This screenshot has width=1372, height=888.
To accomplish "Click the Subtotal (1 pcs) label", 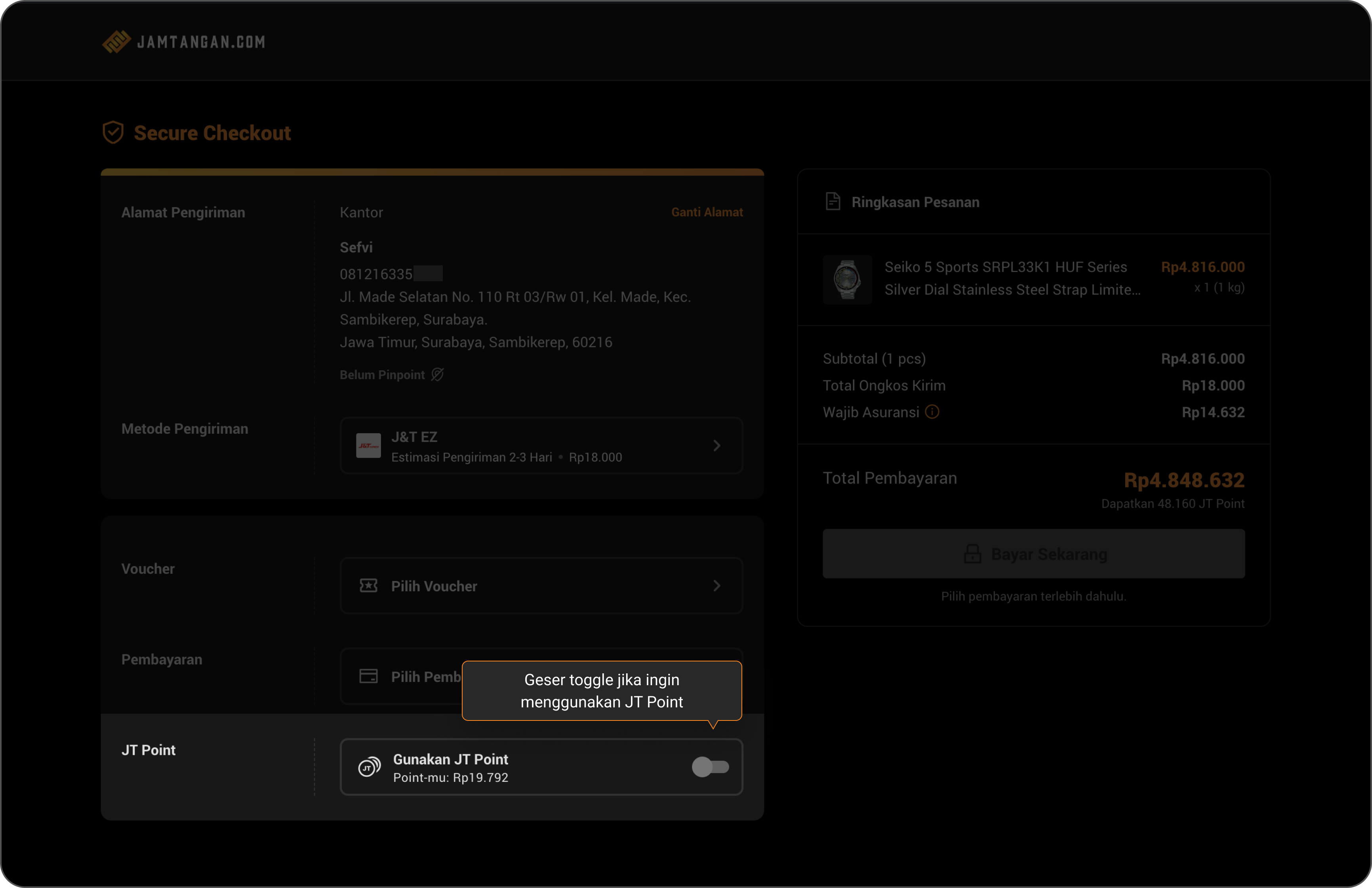I will (x=874, y=359).
